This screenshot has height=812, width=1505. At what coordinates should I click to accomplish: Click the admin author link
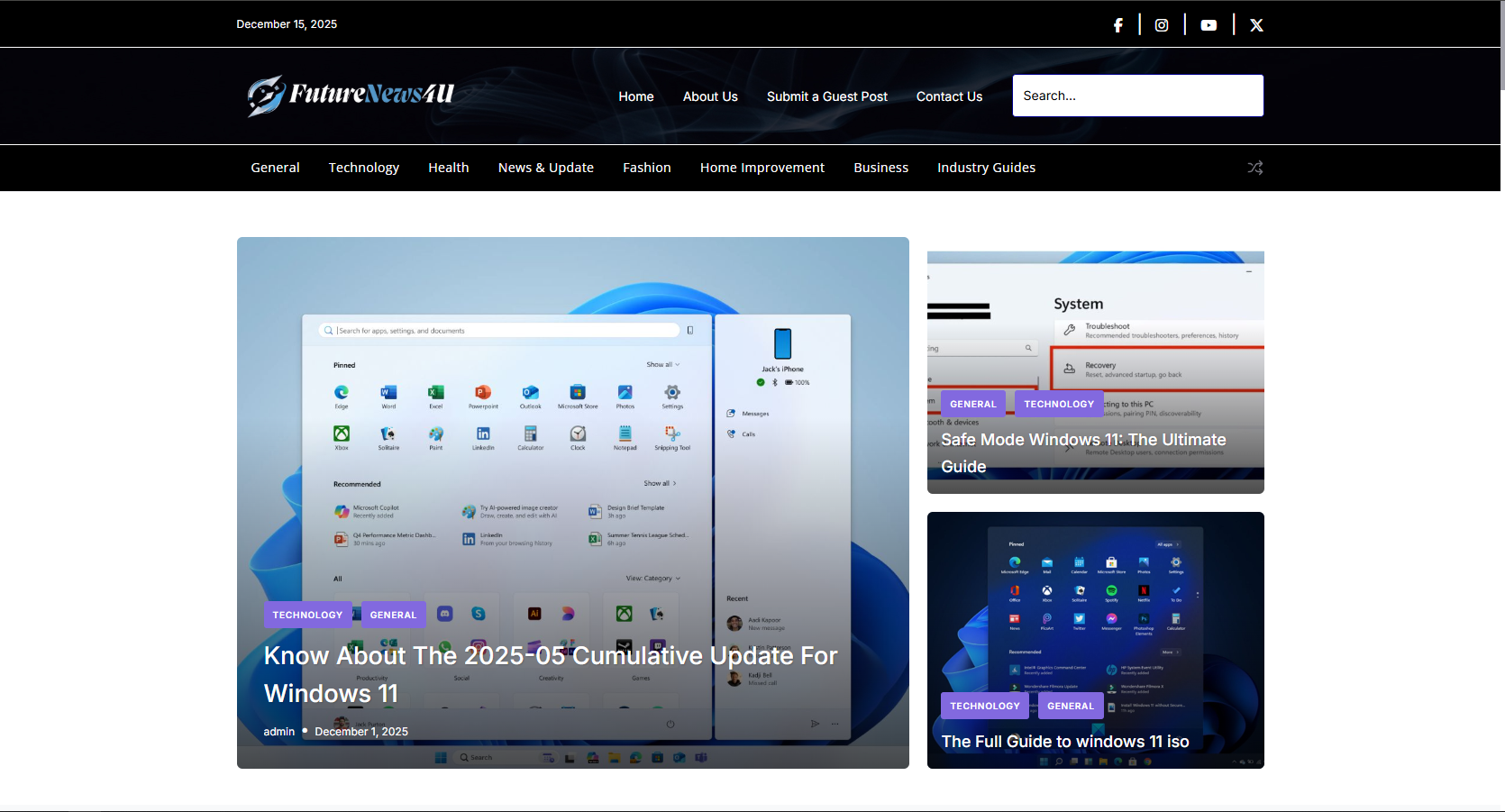pyautogui.click(x=279, y=732)
